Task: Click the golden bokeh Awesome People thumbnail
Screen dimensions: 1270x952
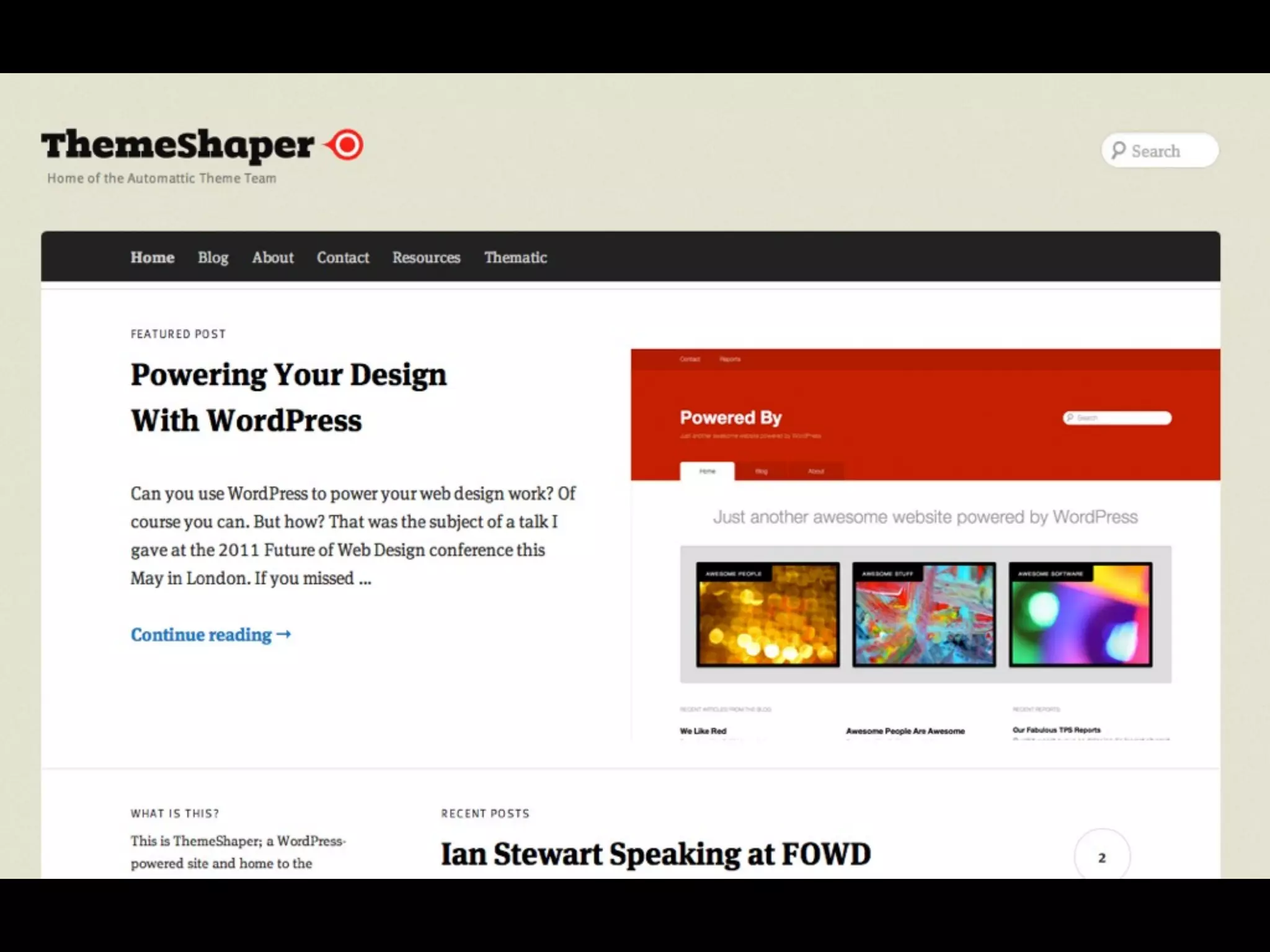Action: tap(768, 615)
